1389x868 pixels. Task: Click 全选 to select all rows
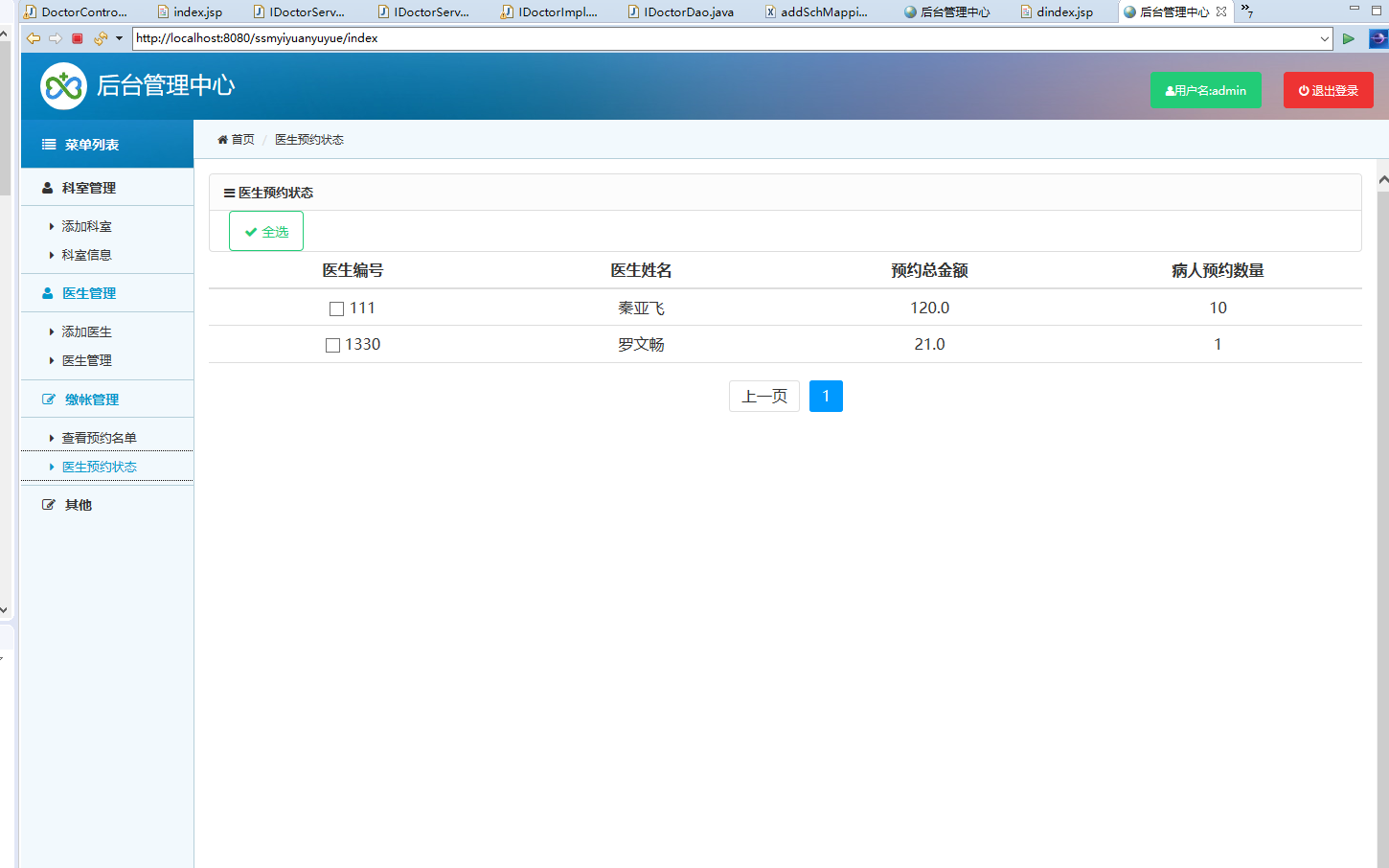(265, 230)
